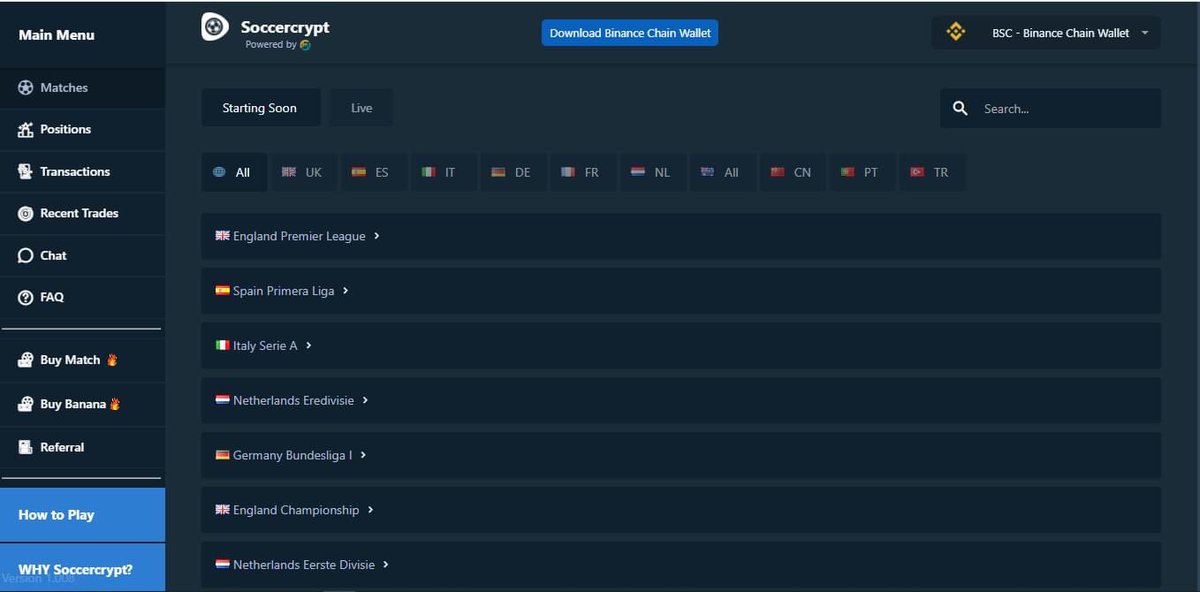This screenshot has width=1200, height=592.
Task: Click the Buy Match link
Action: click(82, 361)
